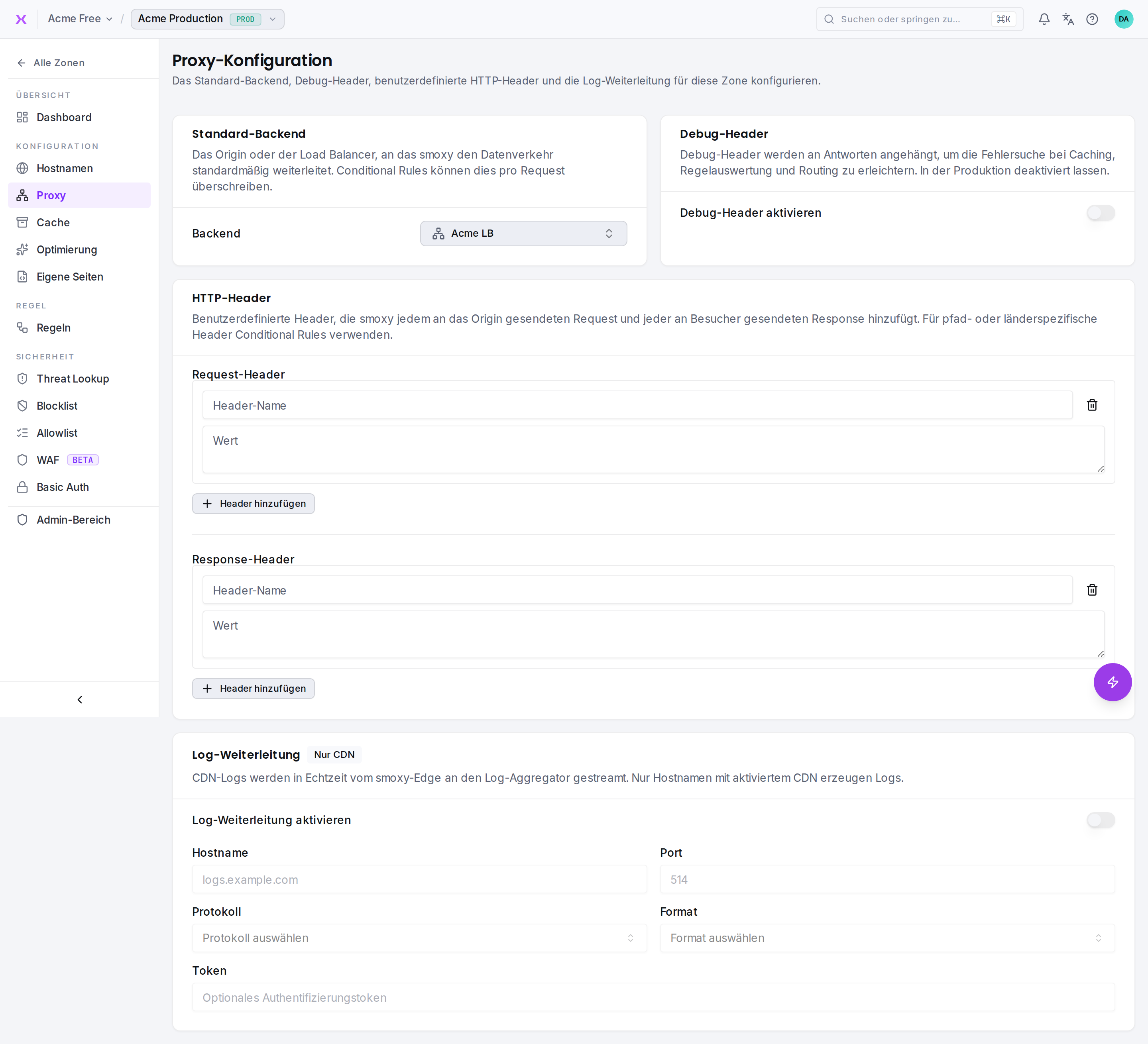Delete the Request-Header row with trash icon
This screenshot has width=1148, height=1044.
[x=1092, y=405]
